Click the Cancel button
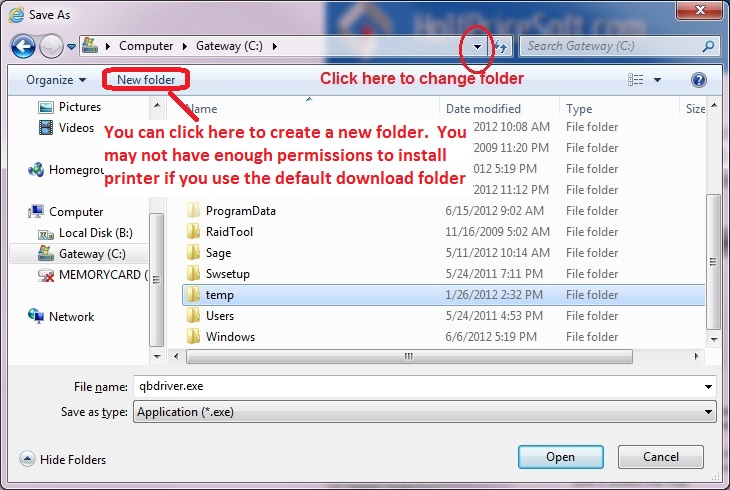 click(x=661, y=457)
